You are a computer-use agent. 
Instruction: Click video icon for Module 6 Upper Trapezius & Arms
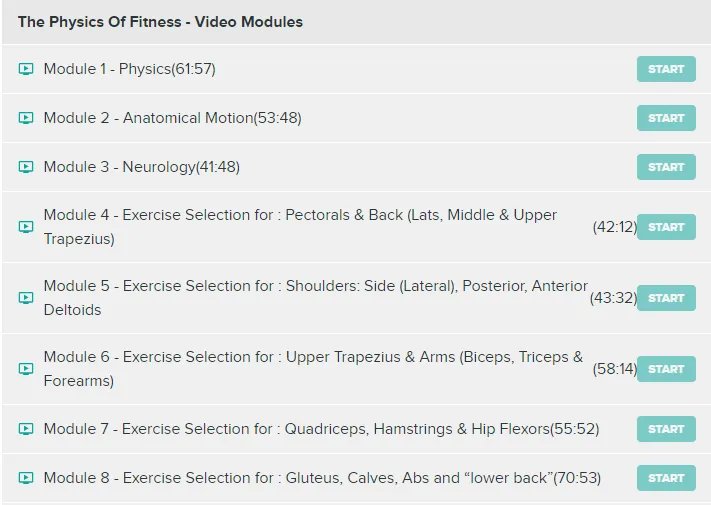[x=26, y=369]
